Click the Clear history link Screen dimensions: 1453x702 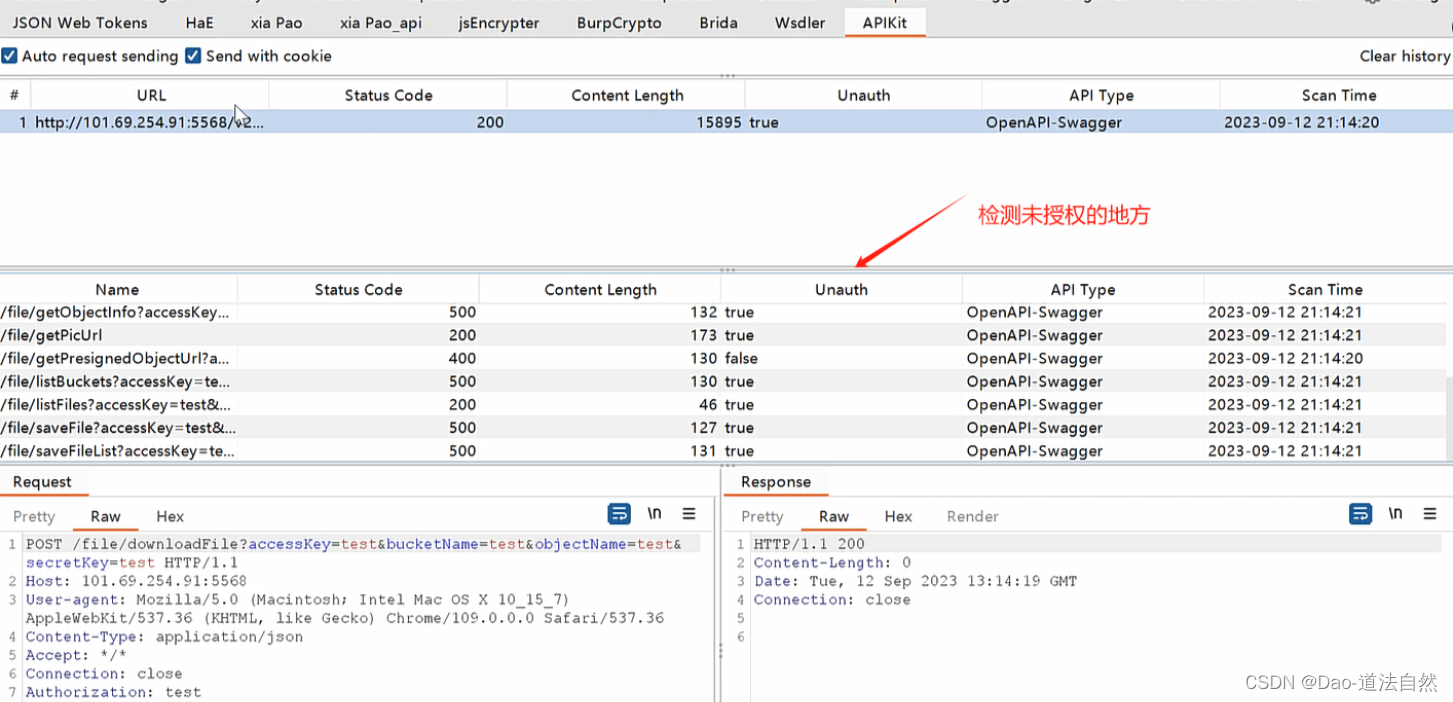1404,56
